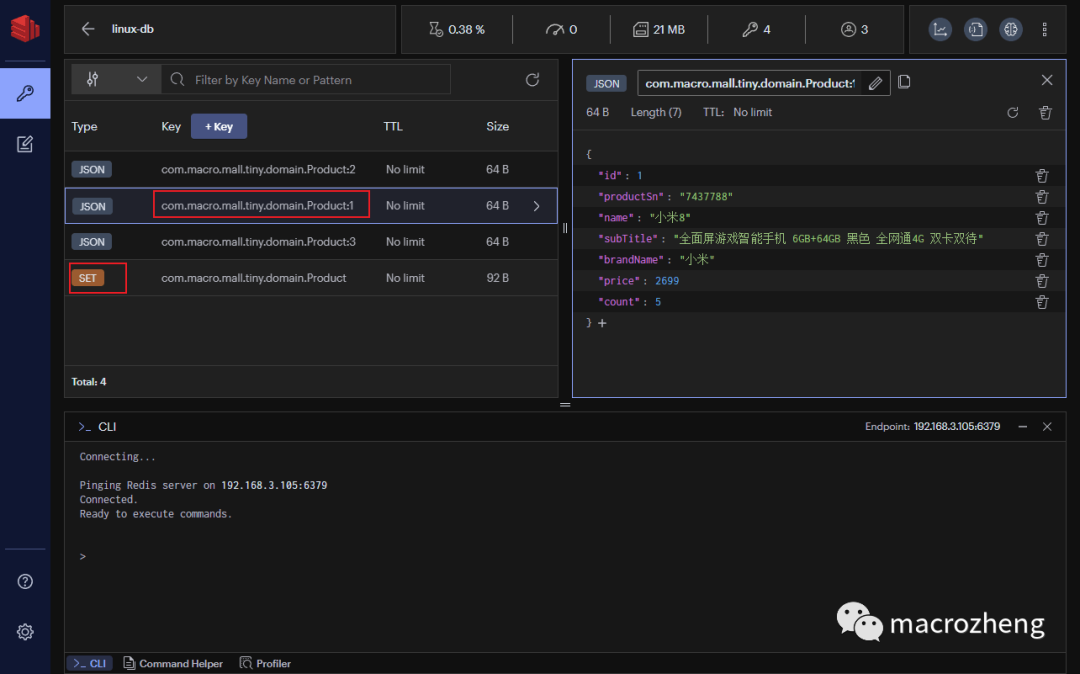Open the Command Helper tab
This screenshot has width=1080, height=674.
(173, 663)
